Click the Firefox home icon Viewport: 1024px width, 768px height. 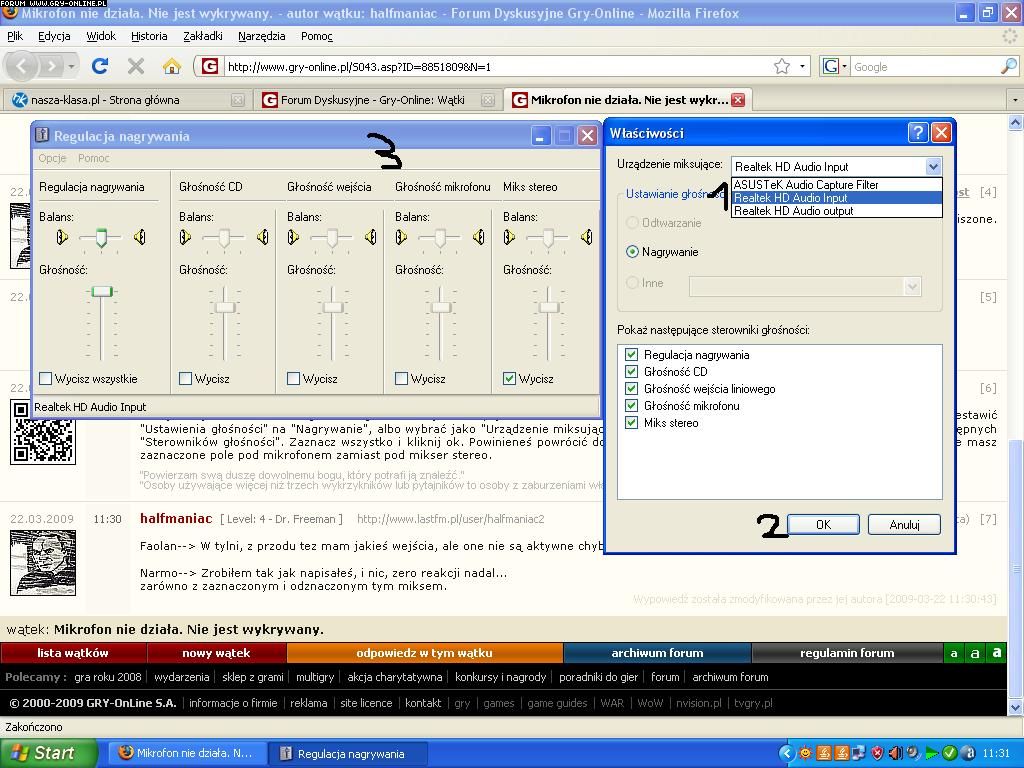click(172, 66)
